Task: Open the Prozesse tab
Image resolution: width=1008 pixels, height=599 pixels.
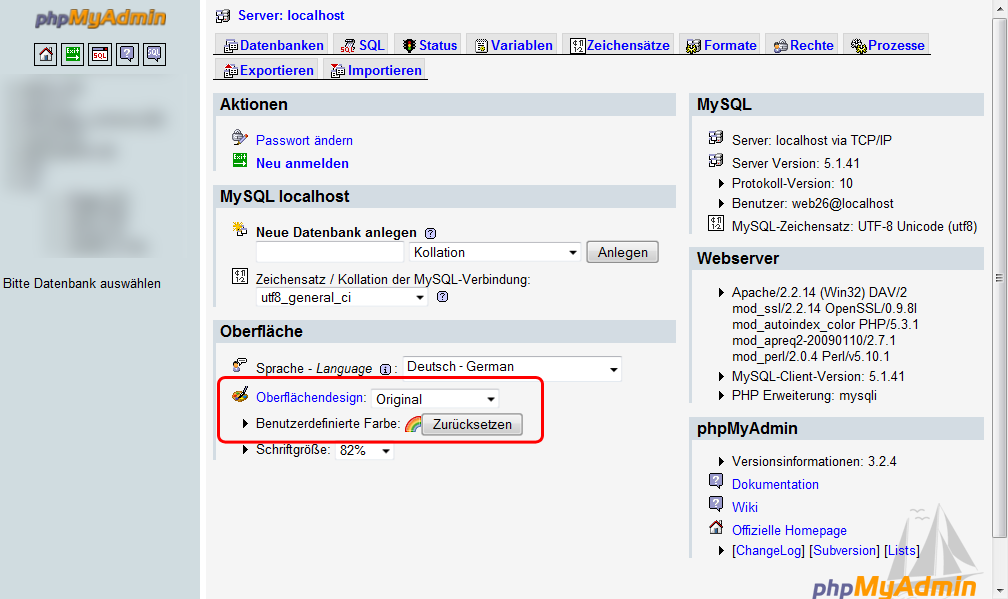Action: tap(887, 45)
